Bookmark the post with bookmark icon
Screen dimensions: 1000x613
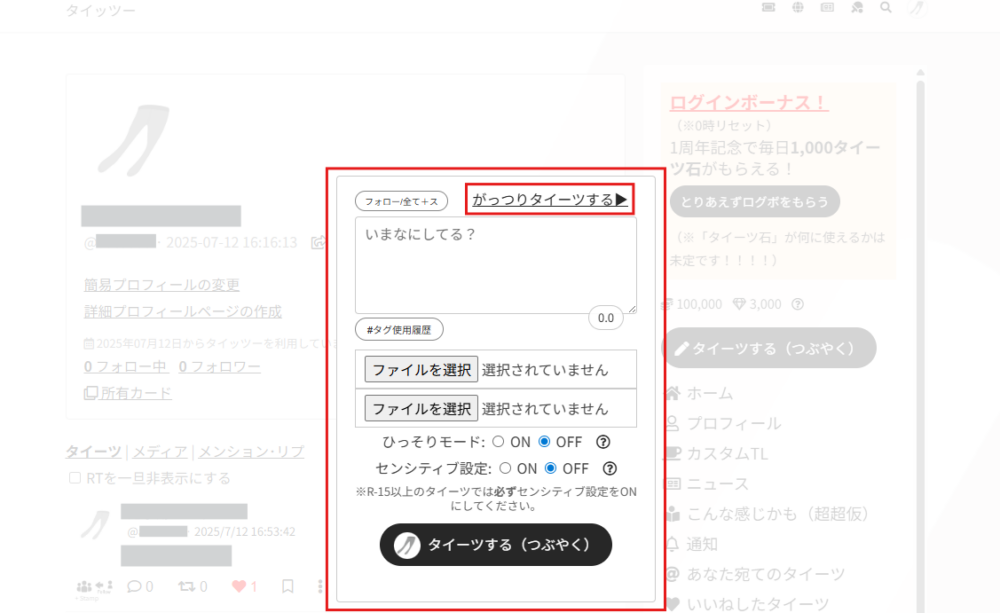[287, 586]
